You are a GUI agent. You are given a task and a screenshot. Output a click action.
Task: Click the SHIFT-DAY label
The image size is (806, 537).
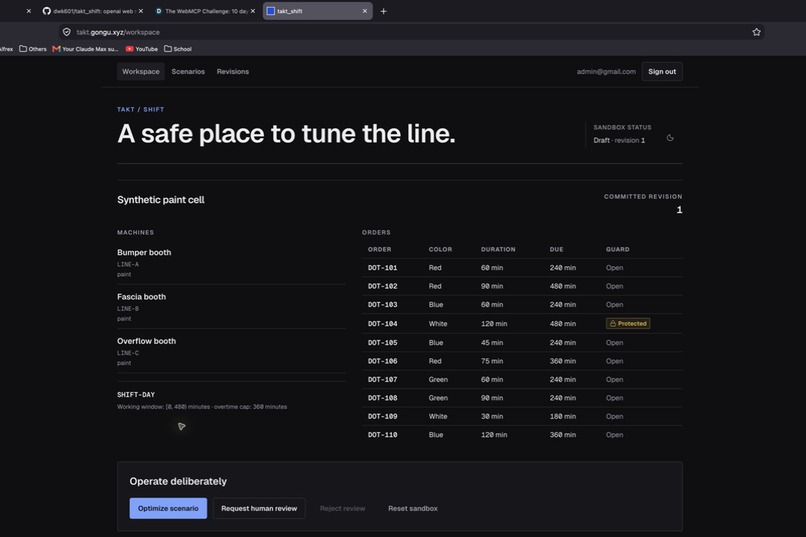136,395
